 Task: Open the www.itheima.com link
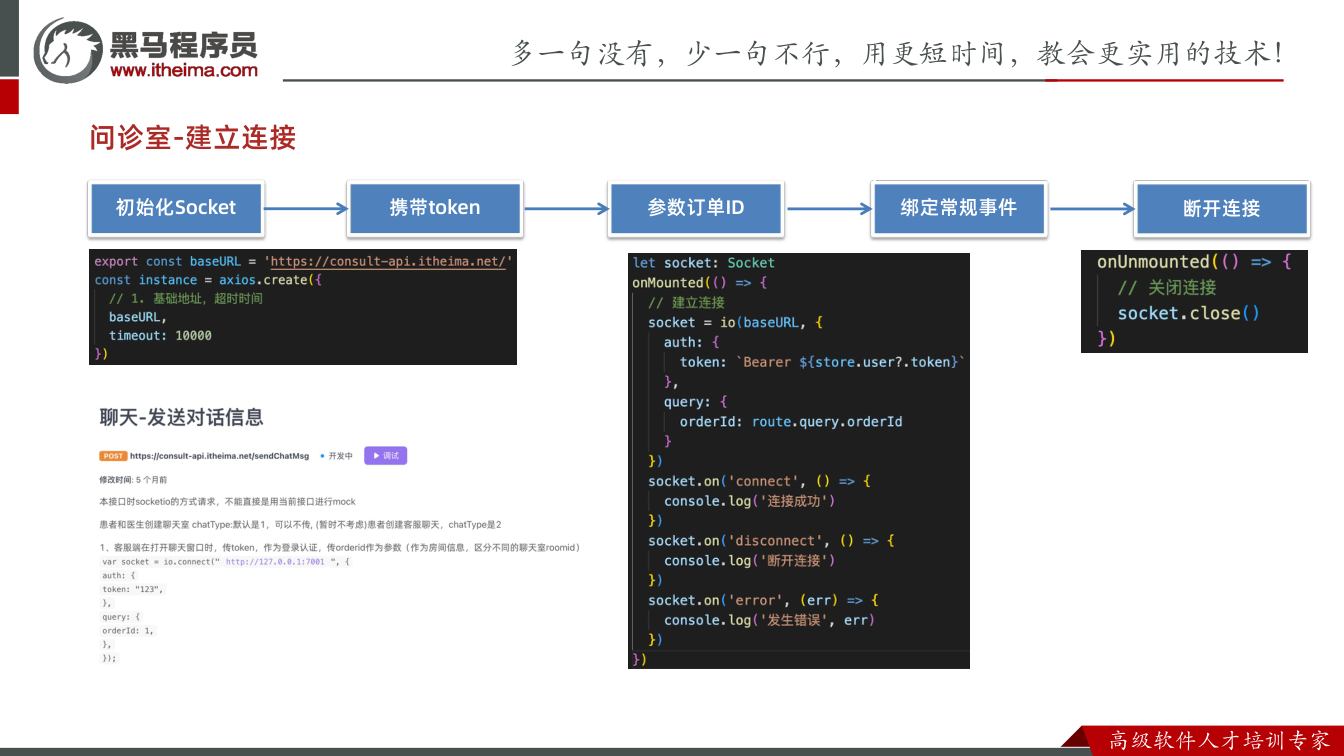(x=184, y=70)
